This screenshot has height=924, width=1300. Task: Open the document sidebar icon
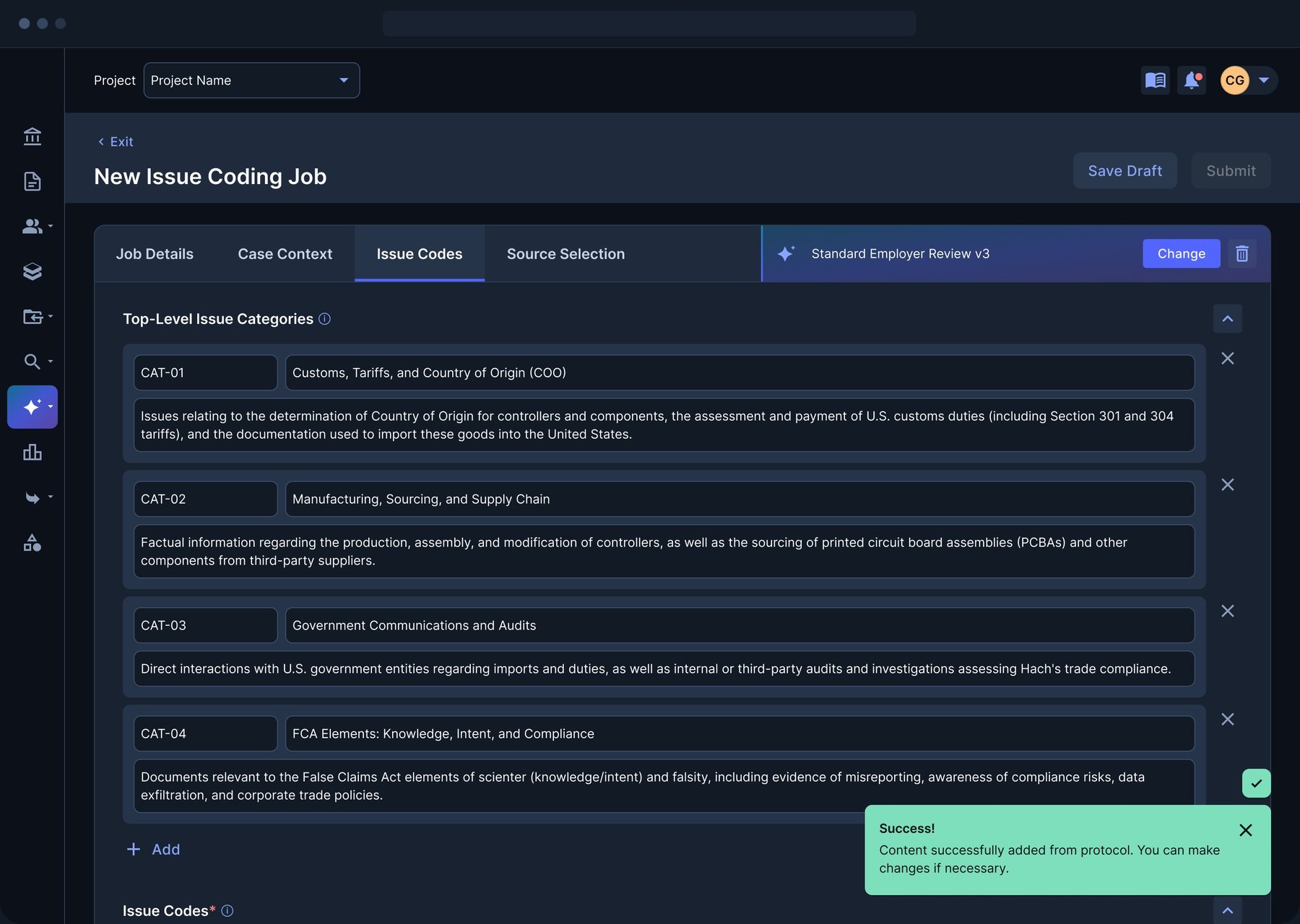click(x=32, y=181)
